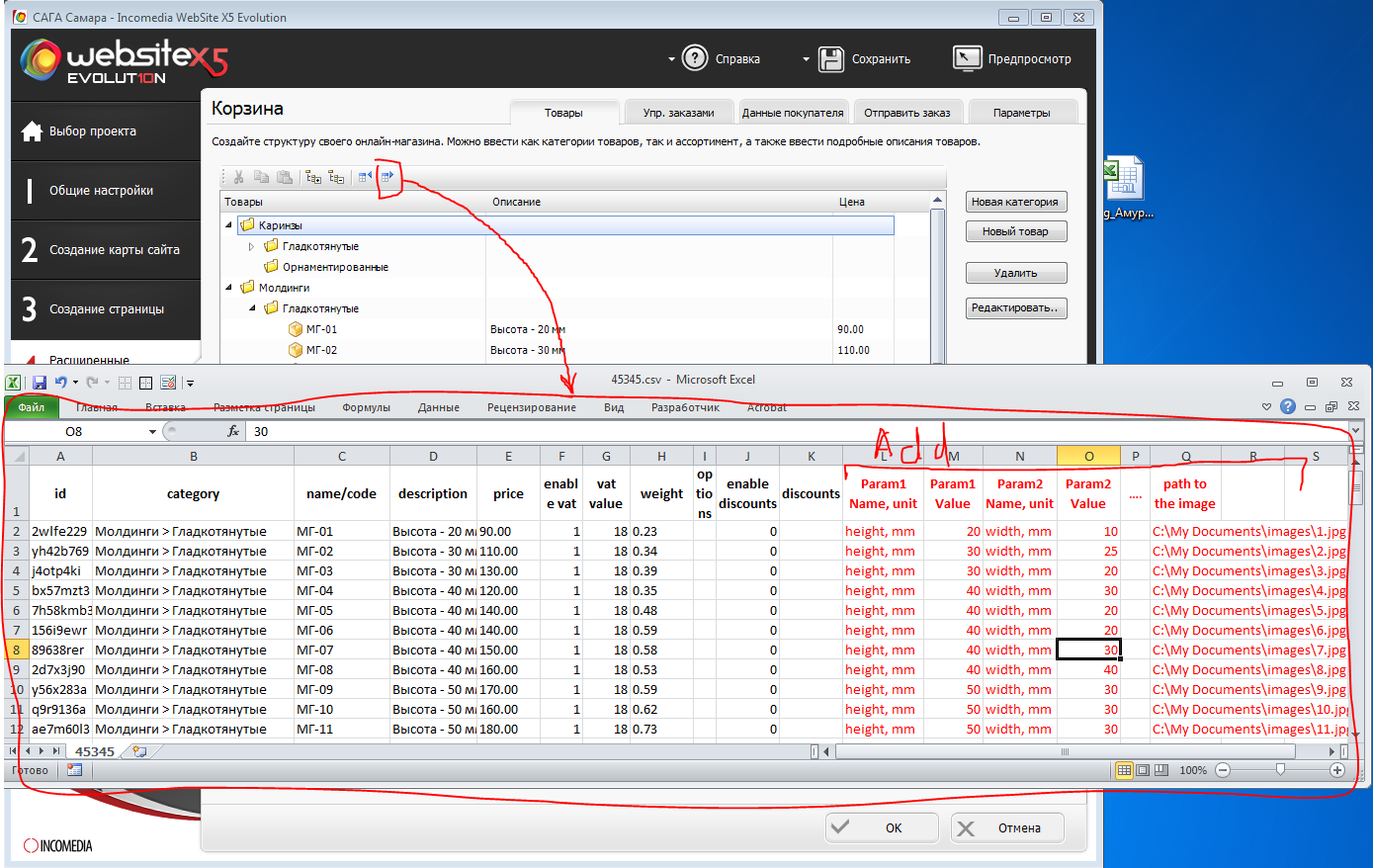Open the Справка dropdown arrow

[671, 59]
